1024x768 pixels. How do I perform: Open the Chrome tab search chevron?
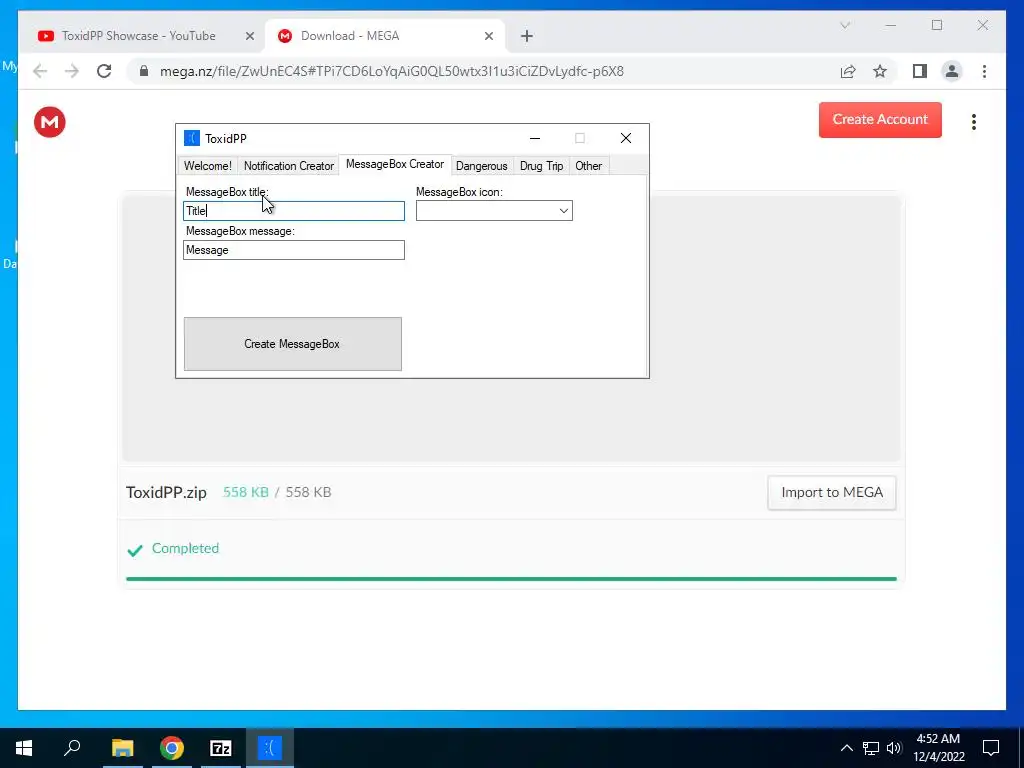click(845, 25)
